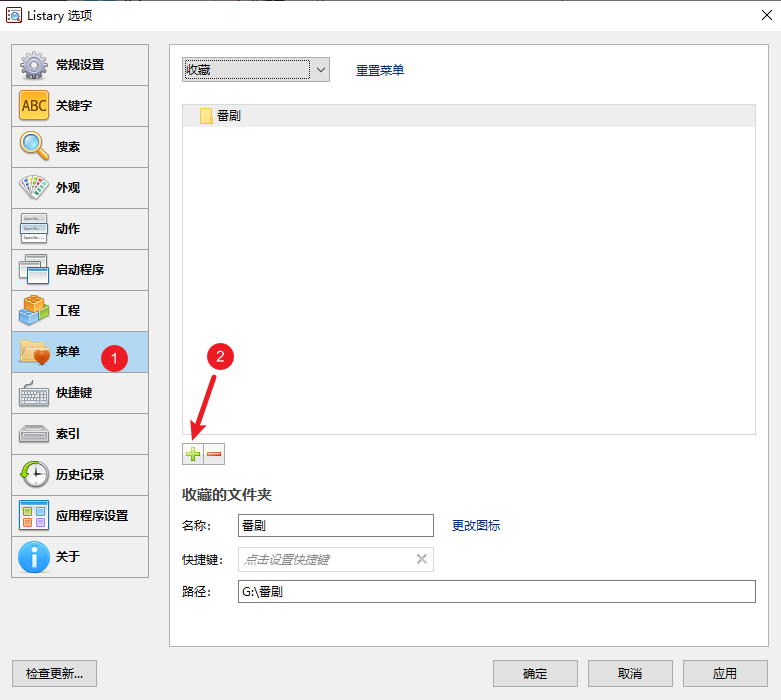781x700 pixels.
Task: Click into the 路径 path field
Action: pos(497,591)
